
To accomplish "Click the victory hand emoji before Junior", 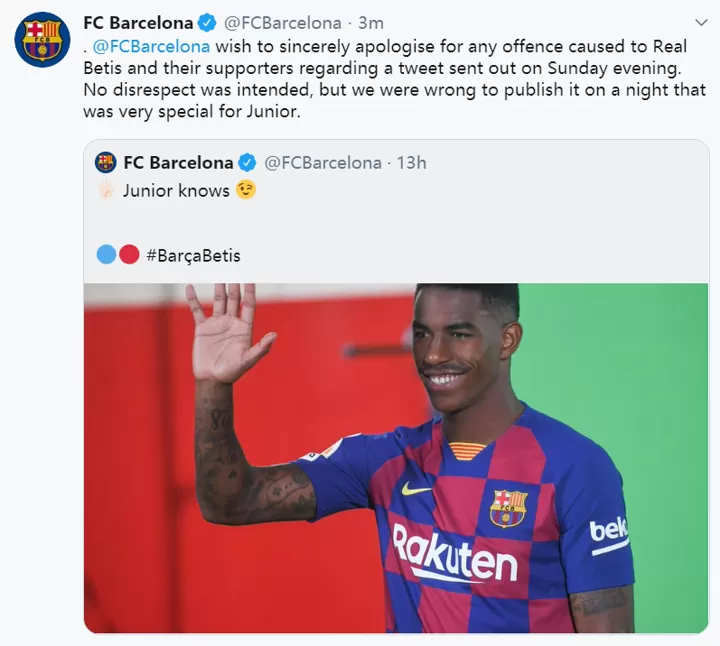I will pyautogui.click(x=105, y=190).
